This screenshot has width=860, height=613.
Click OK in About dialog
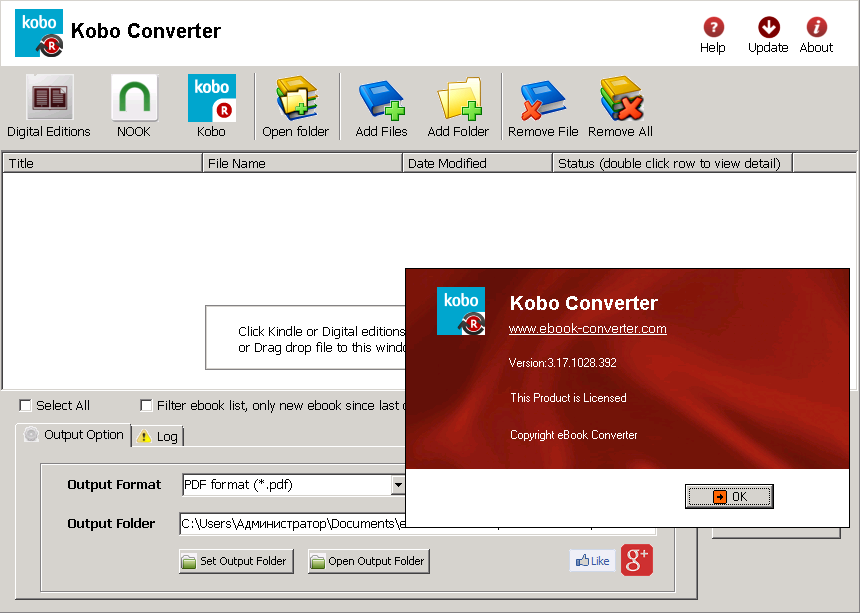point(729,496)
